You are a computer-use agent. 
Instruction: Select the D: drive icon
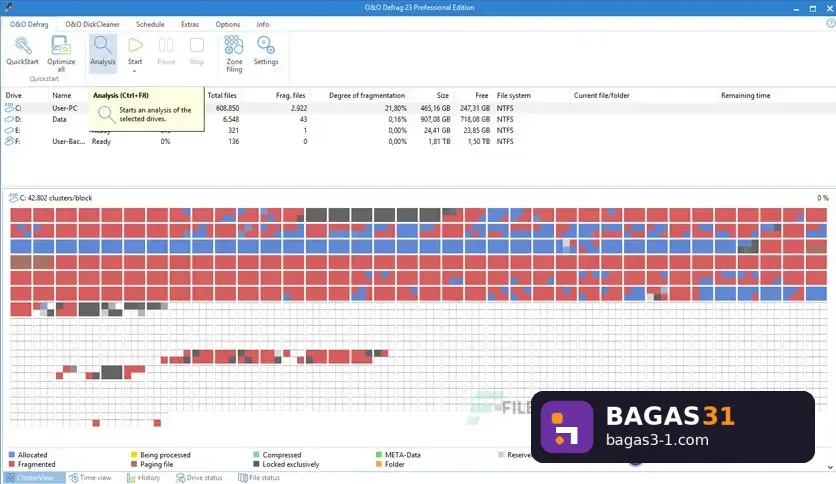click(9, 119)
